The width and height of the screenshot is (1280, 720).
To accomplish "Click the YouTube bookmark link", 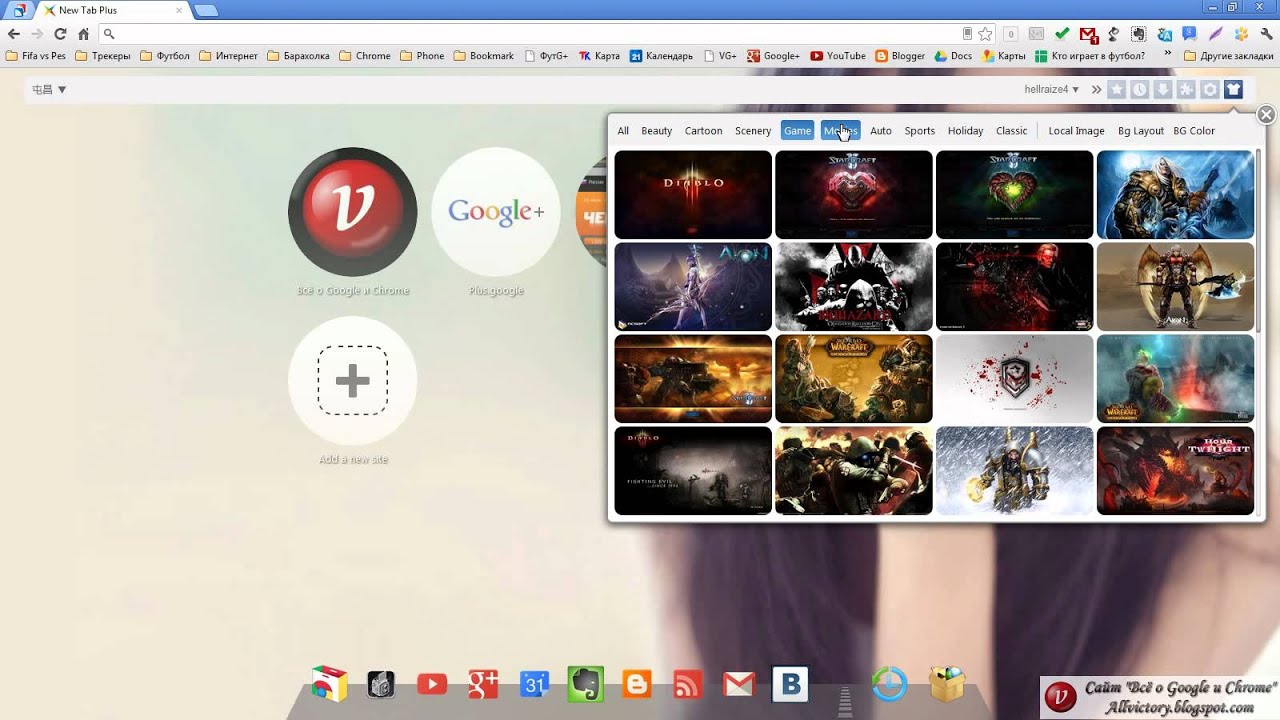I will [838, 56].
